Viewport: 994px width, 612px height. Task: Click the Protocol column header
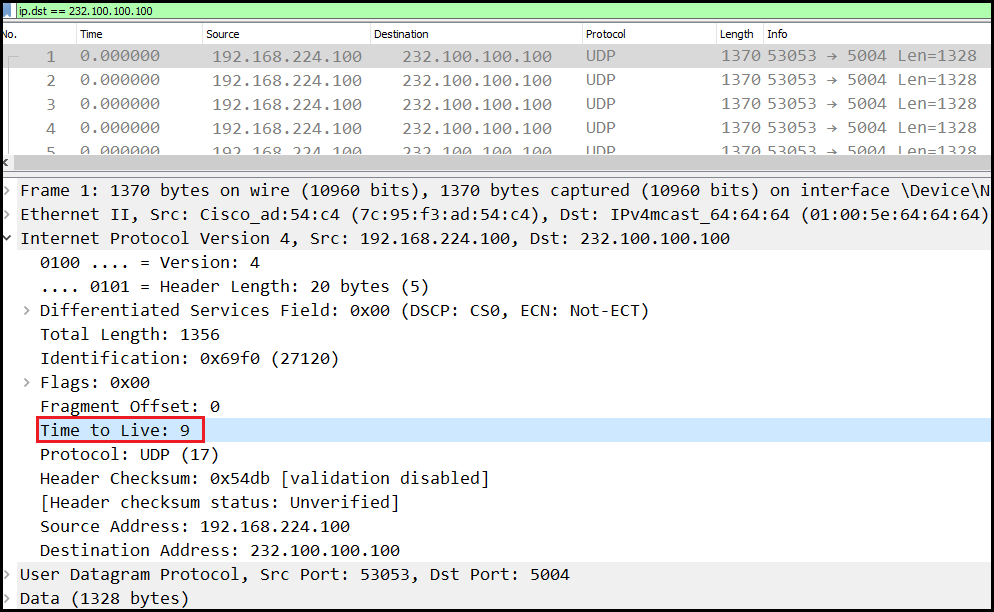pos(606,34)
